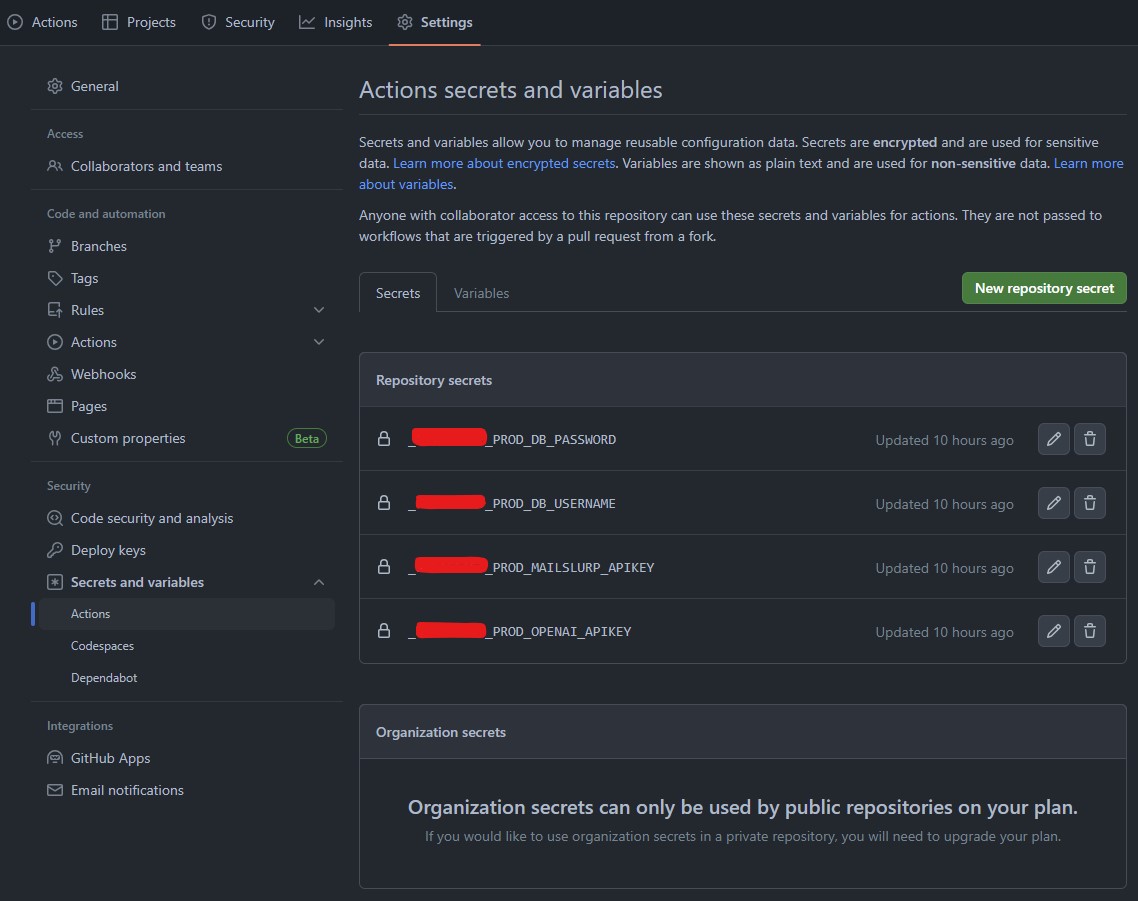Viewport: 1138px width, 901px height.
Task: Select the Deploy keys sidebar icon
Action: 54,550
